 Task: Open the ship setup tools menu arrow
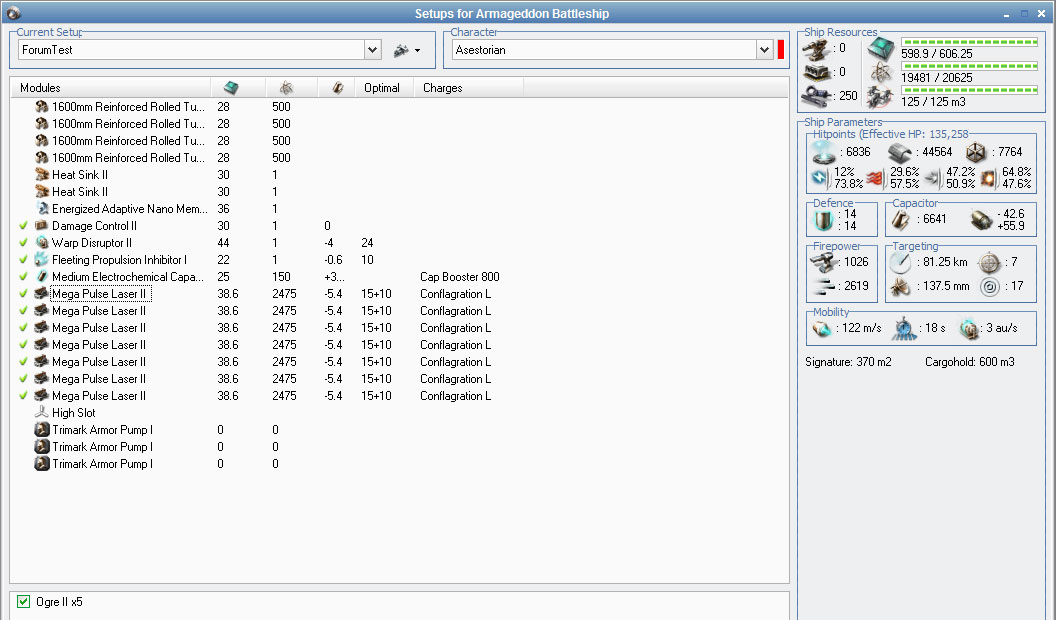(x=418, y=50)
